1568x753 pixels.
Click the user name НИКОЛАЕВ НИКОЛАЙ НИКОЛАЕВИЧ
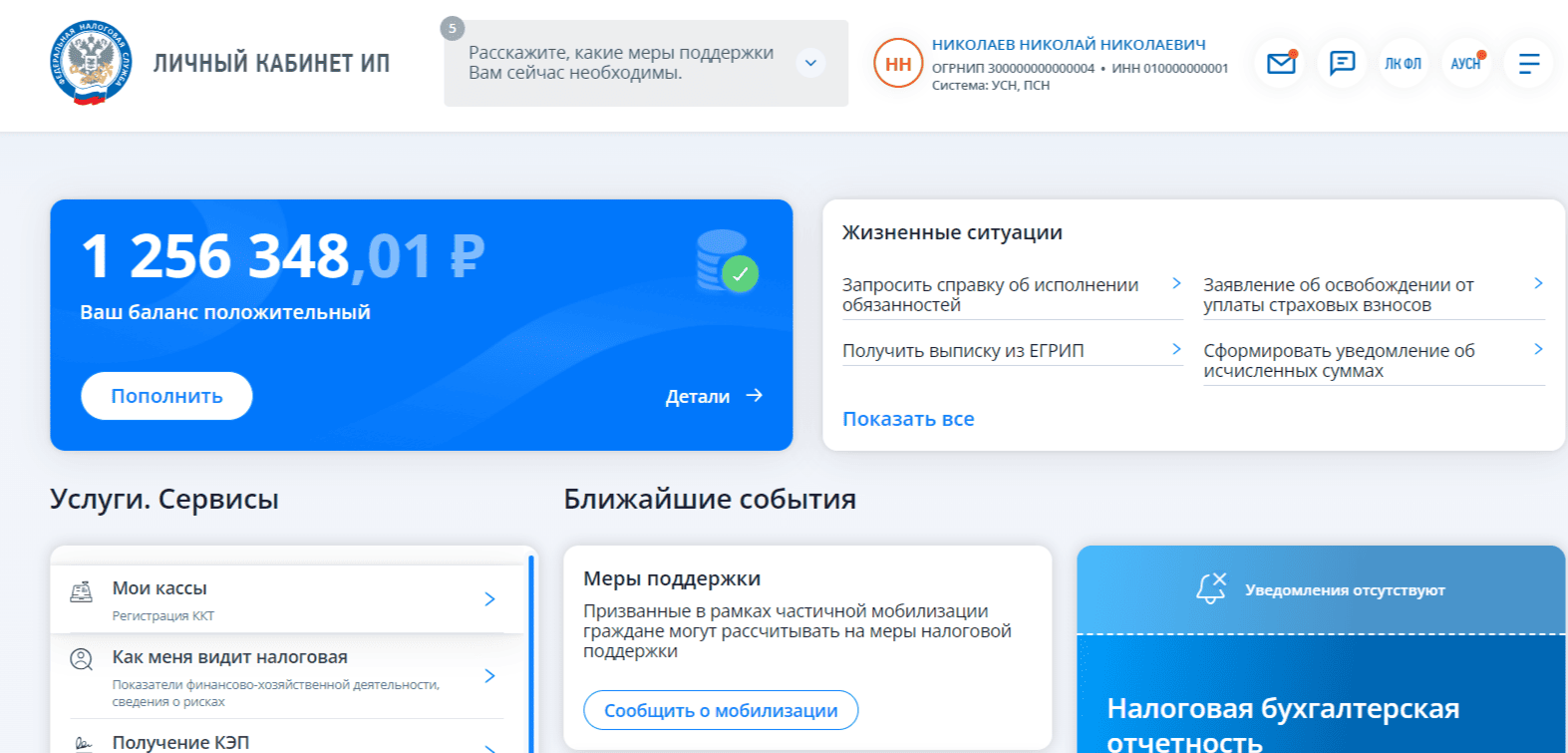[x=1069, y=44]
